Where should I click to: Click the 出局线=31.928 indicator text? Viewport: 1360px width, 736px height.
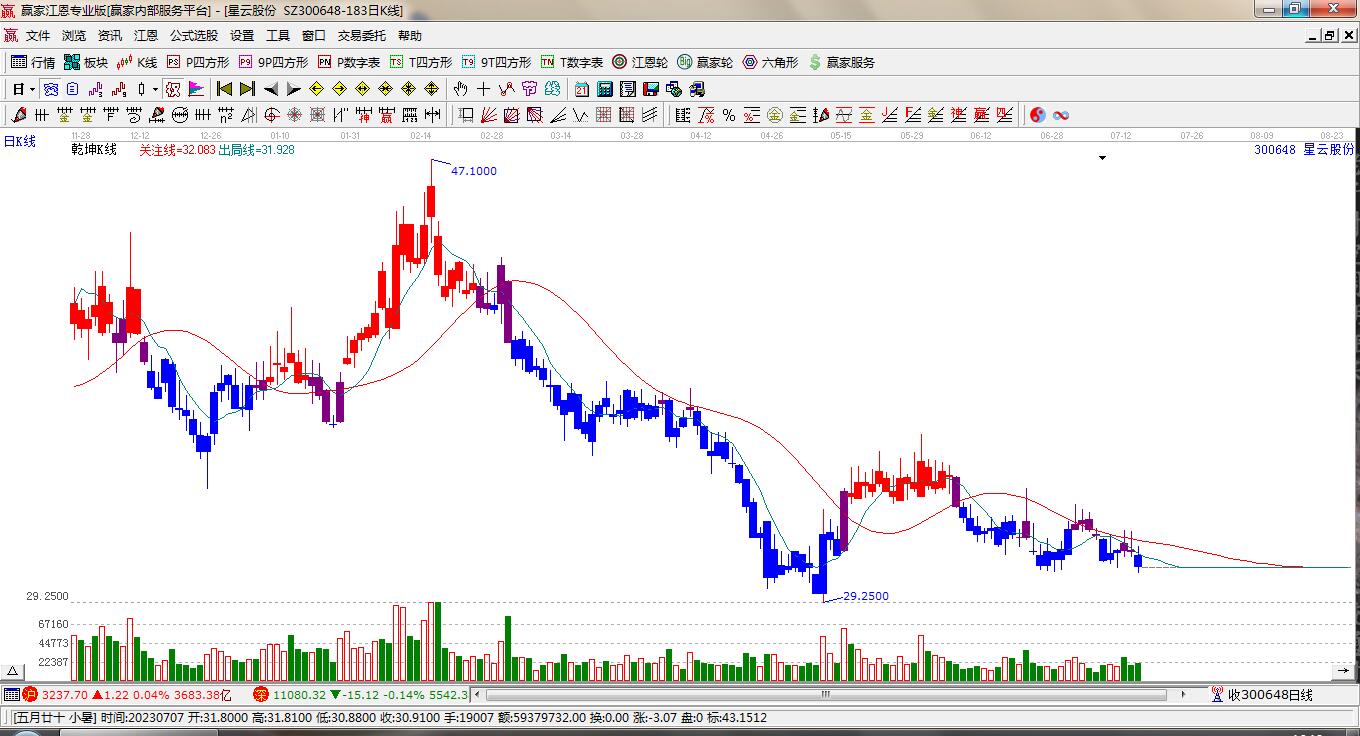[x=257, y=150]
